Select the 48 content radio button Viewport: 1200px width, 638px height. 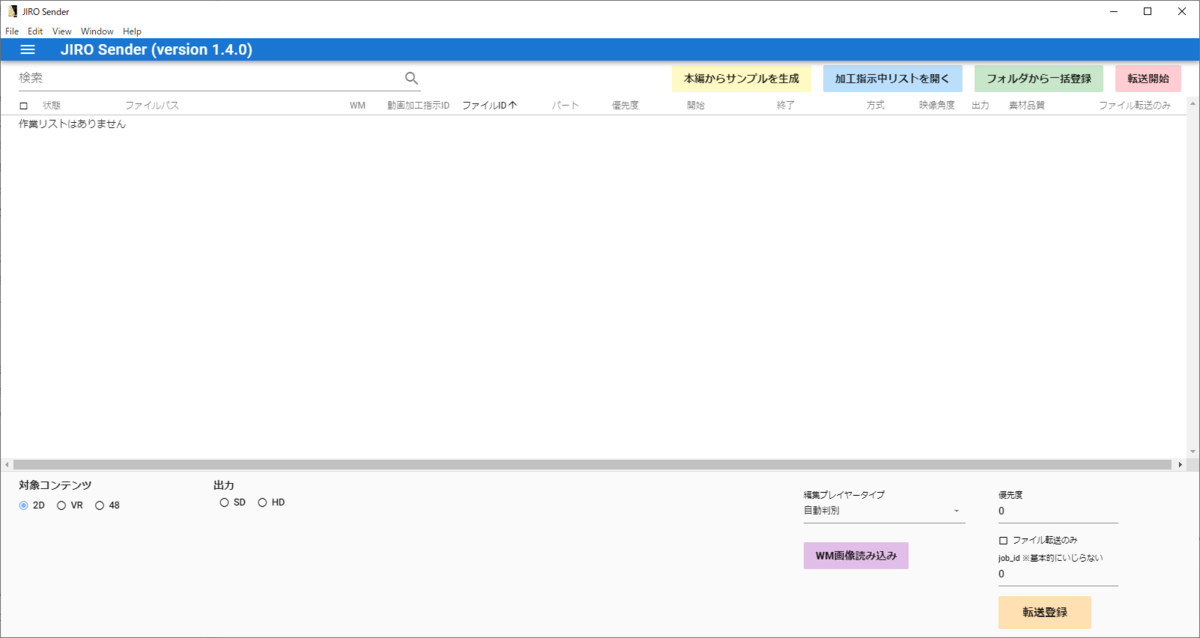(x=99, y=505)
